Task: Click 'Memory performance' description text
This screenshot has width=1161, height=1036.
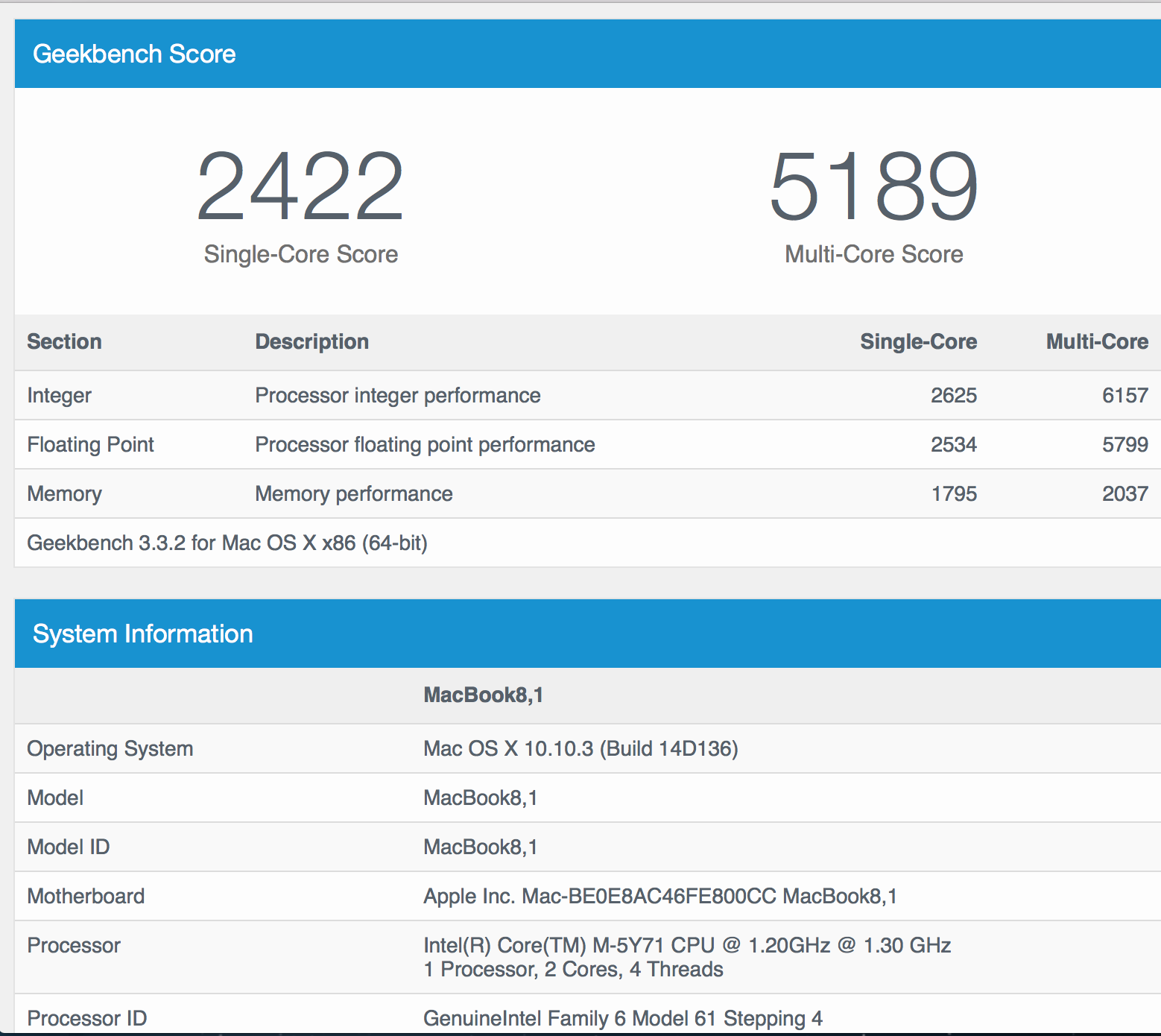Action: (354, 494)
